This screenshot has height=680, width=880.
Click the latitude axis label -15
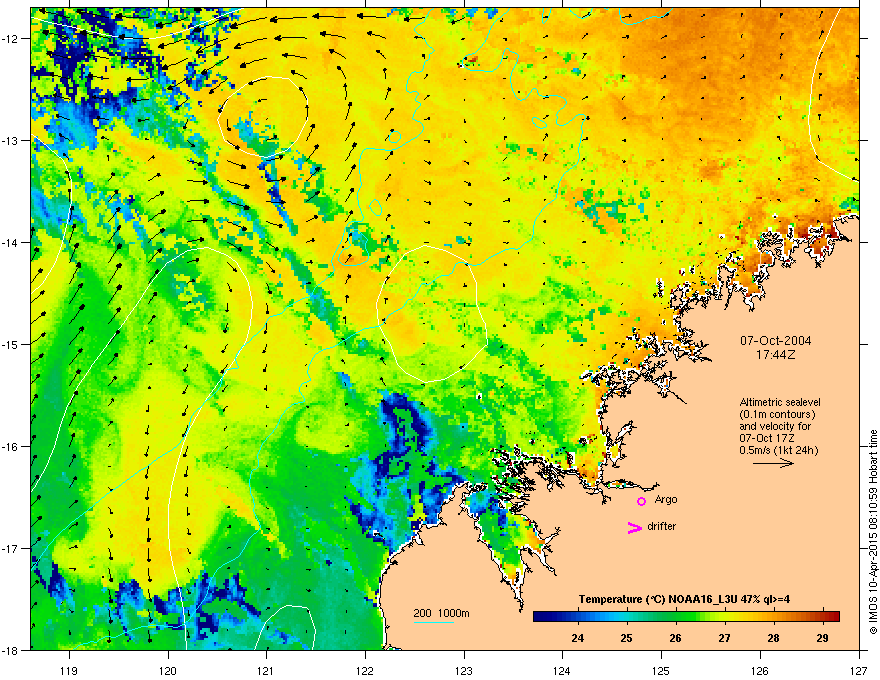click(10, 344)
